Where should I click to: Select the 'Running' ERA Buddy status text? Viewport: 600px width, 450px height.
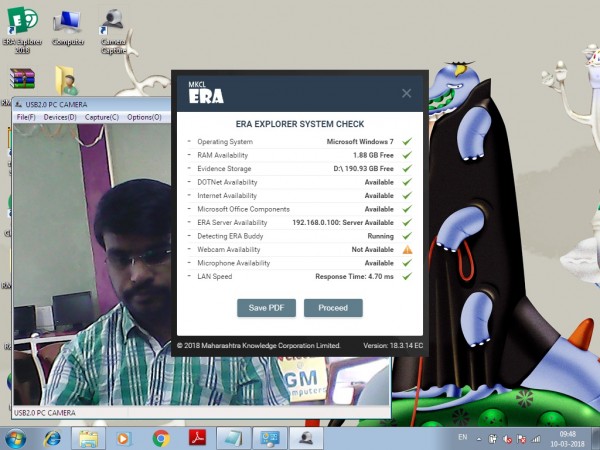click(380, 236)
